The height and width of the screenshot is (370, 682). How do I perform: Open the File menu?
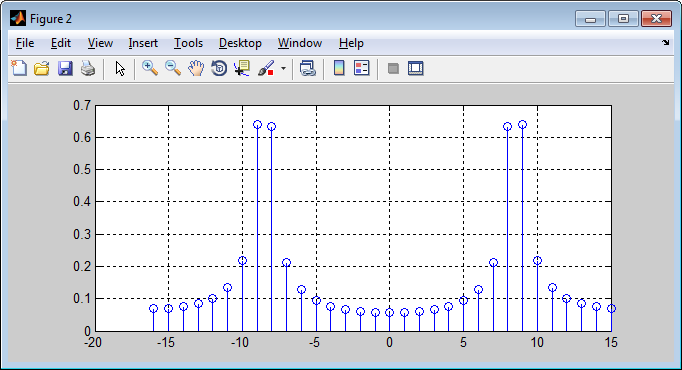(25, 43)
